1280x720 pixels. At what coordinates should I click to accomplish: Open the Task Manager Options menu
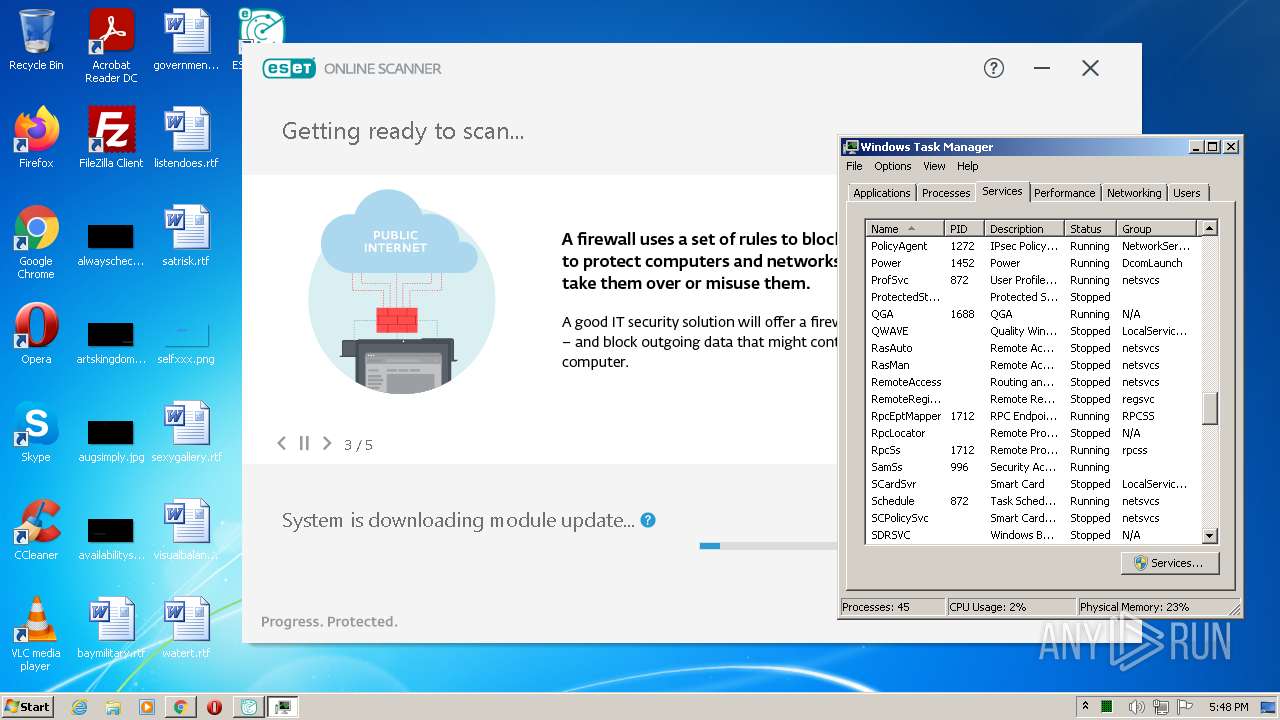(893, 166)
